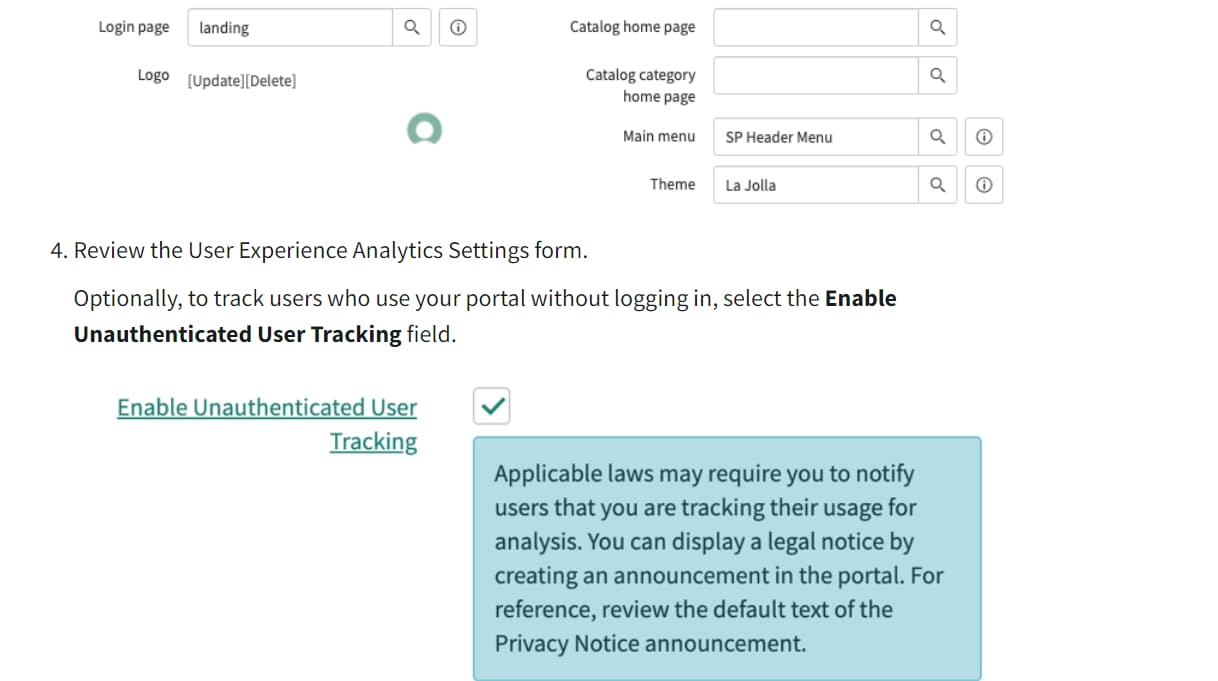Click the Login page lookup search icon
The image size is (1218, 681).
[x=411, y=28]
